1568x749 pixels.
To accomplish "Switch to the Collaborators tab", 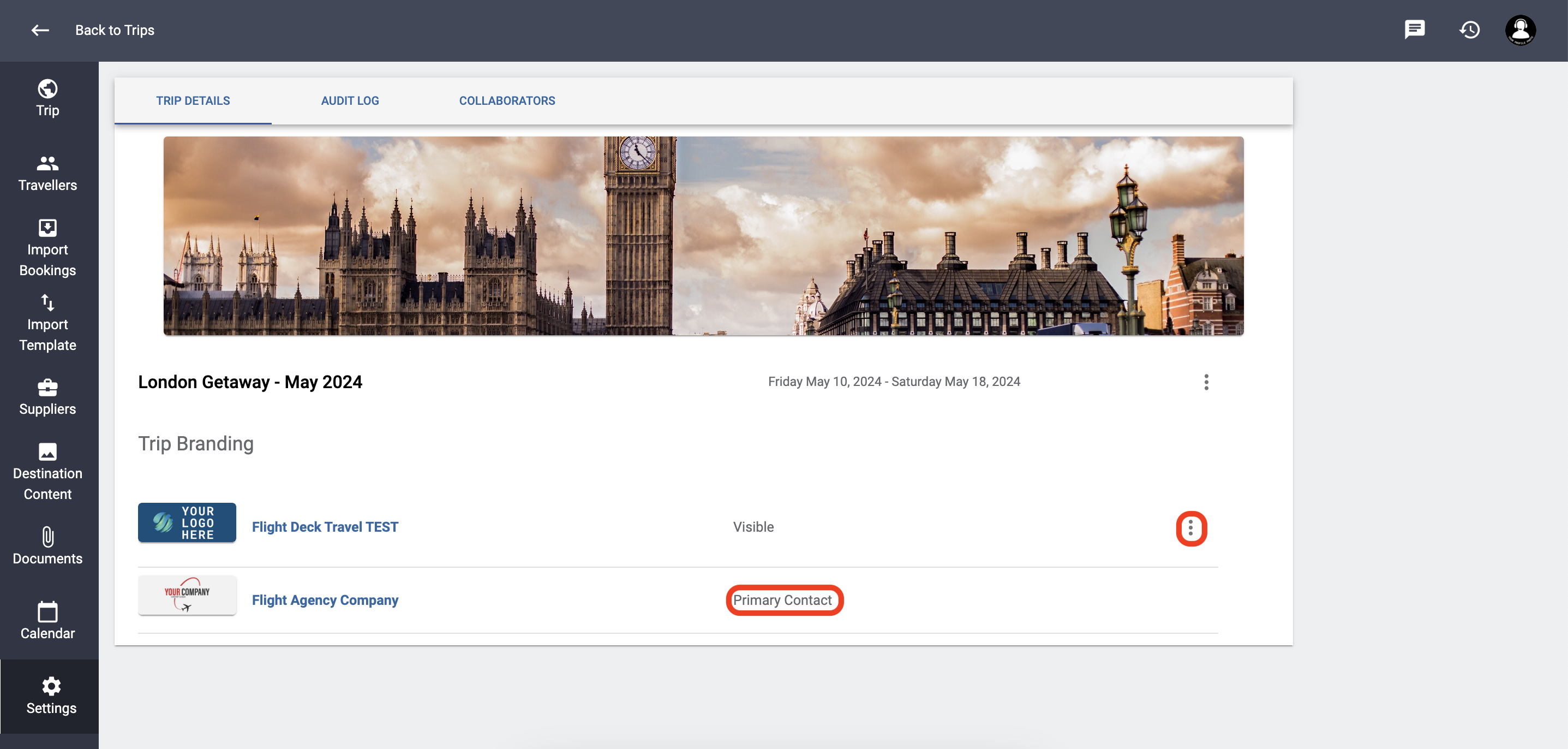I will (x=507, y=101).
